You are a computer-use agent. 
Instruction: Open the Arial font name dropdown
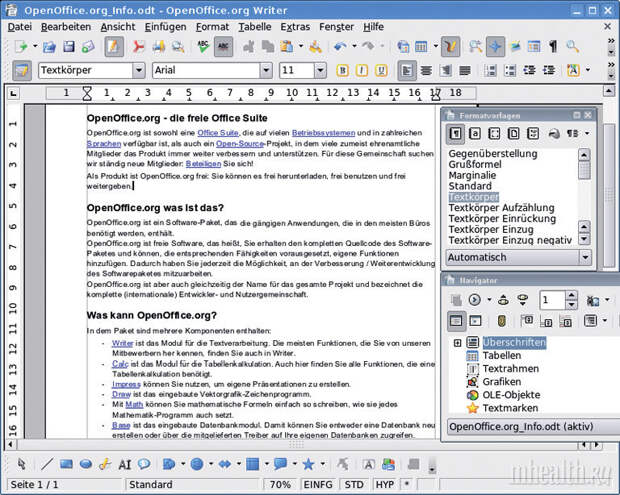point(267,70)
